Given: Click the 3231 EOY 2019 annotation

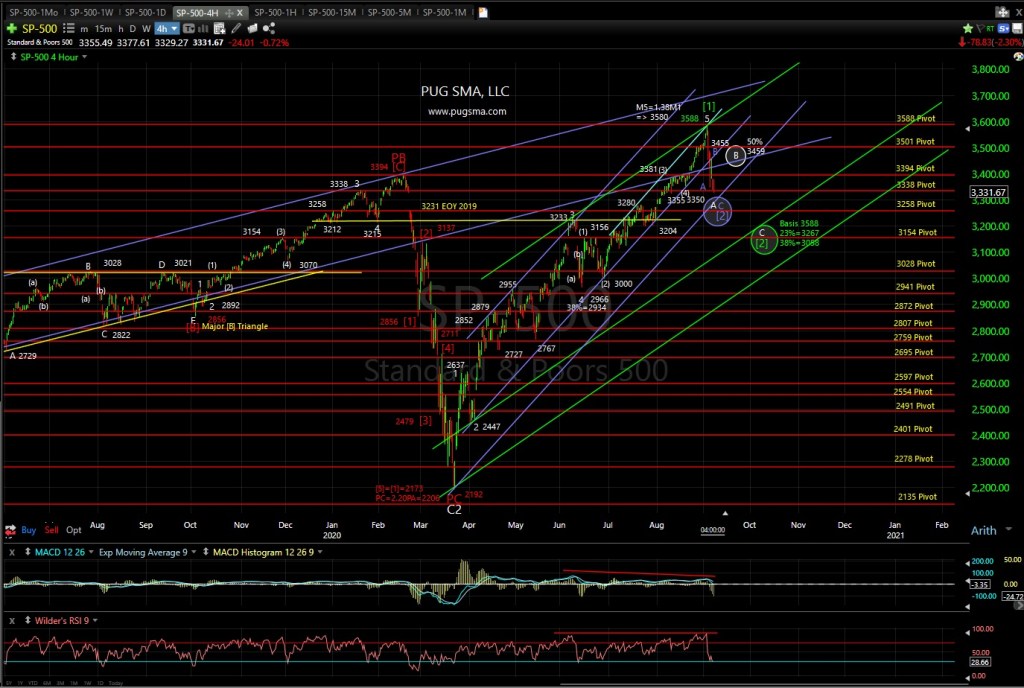Looking at the screenshot, I should [449, 206].
